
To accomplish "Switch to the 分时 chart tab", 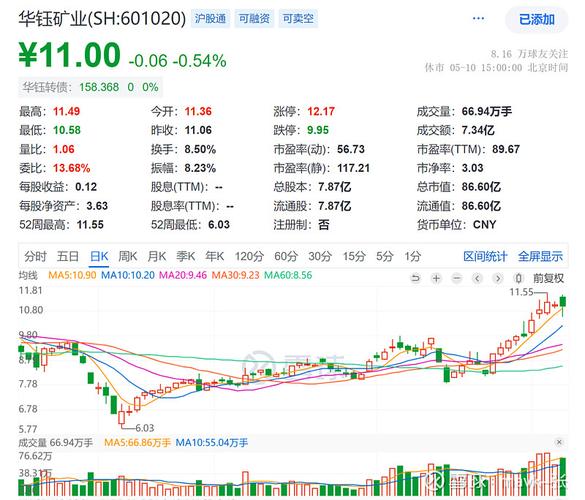I will pyautogui.click(x=35, y=256).
